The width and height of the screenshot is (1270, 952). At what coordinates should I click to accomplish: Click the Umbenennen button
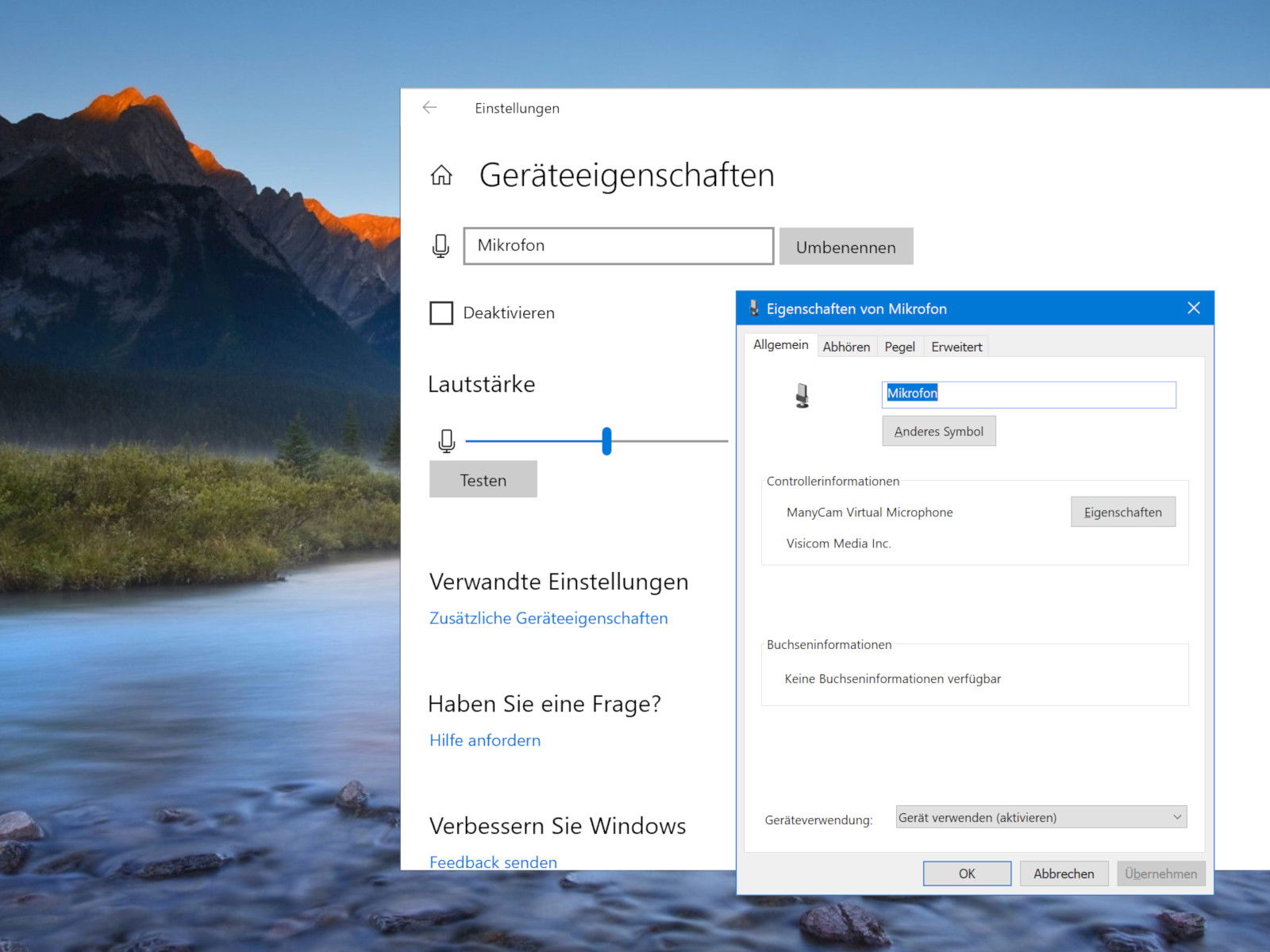[x=846, y=247]
